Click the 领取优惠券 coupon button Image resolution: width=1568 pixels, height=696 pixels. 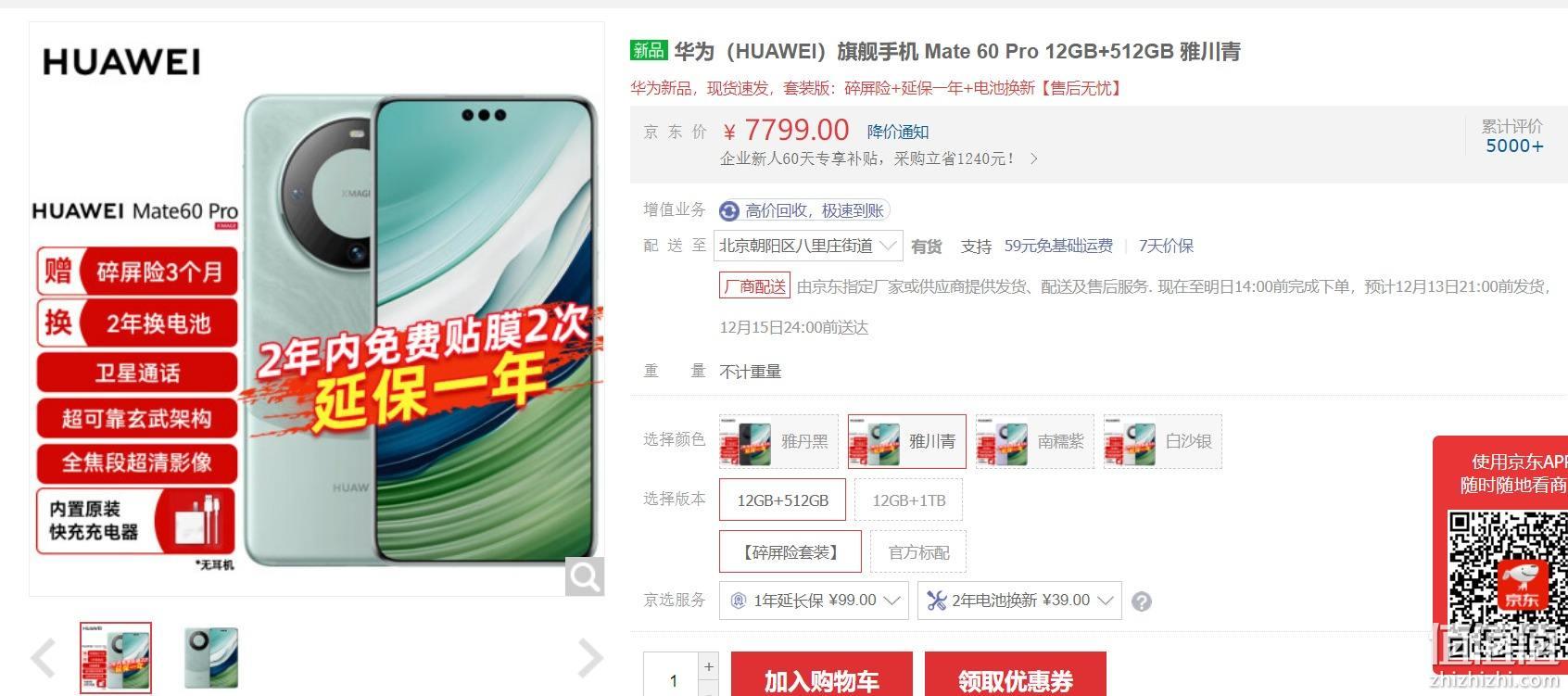pos(1016,675)
